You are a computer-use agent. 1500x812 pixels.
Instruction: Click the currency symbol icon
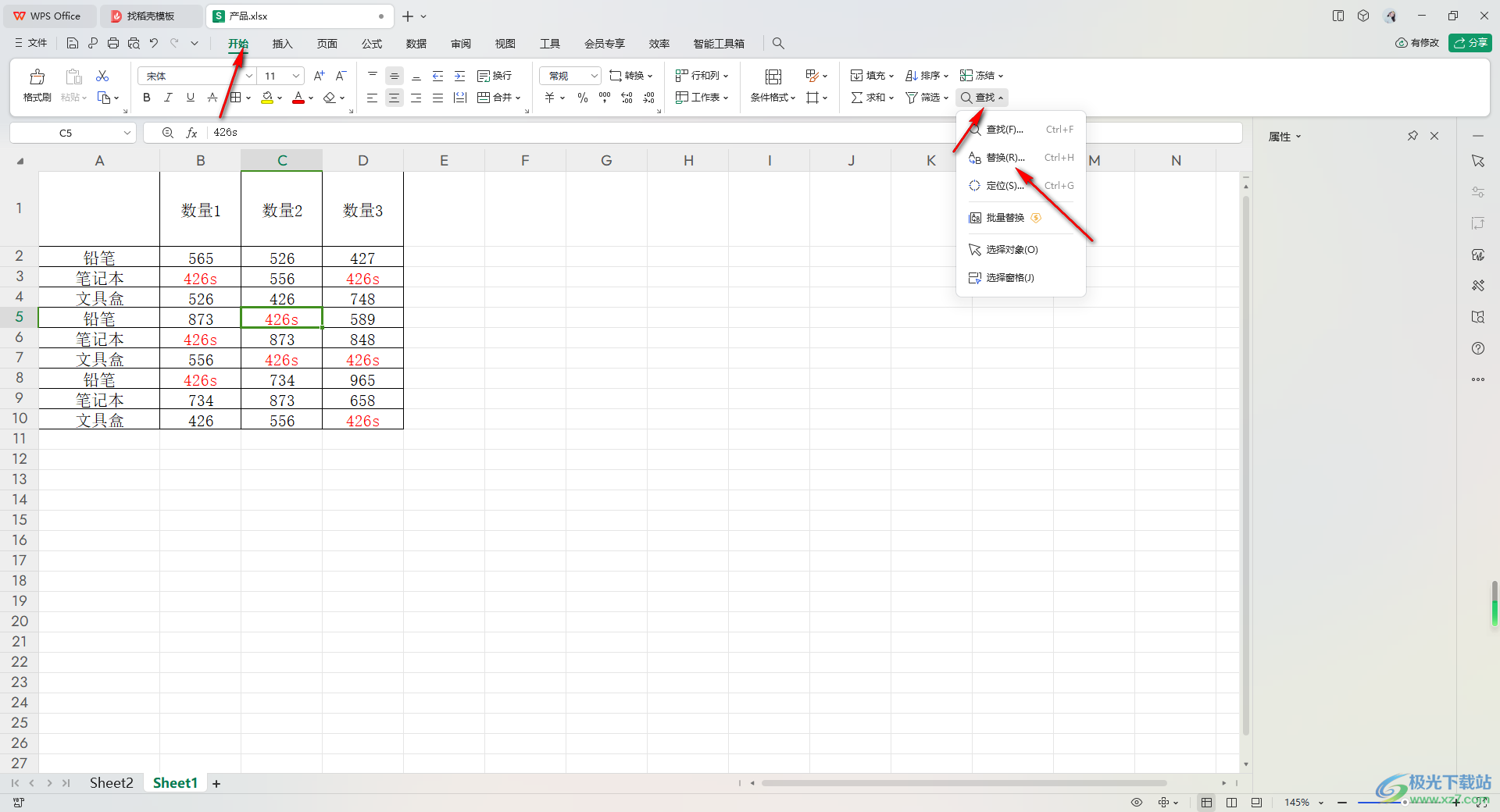point(550,98)
